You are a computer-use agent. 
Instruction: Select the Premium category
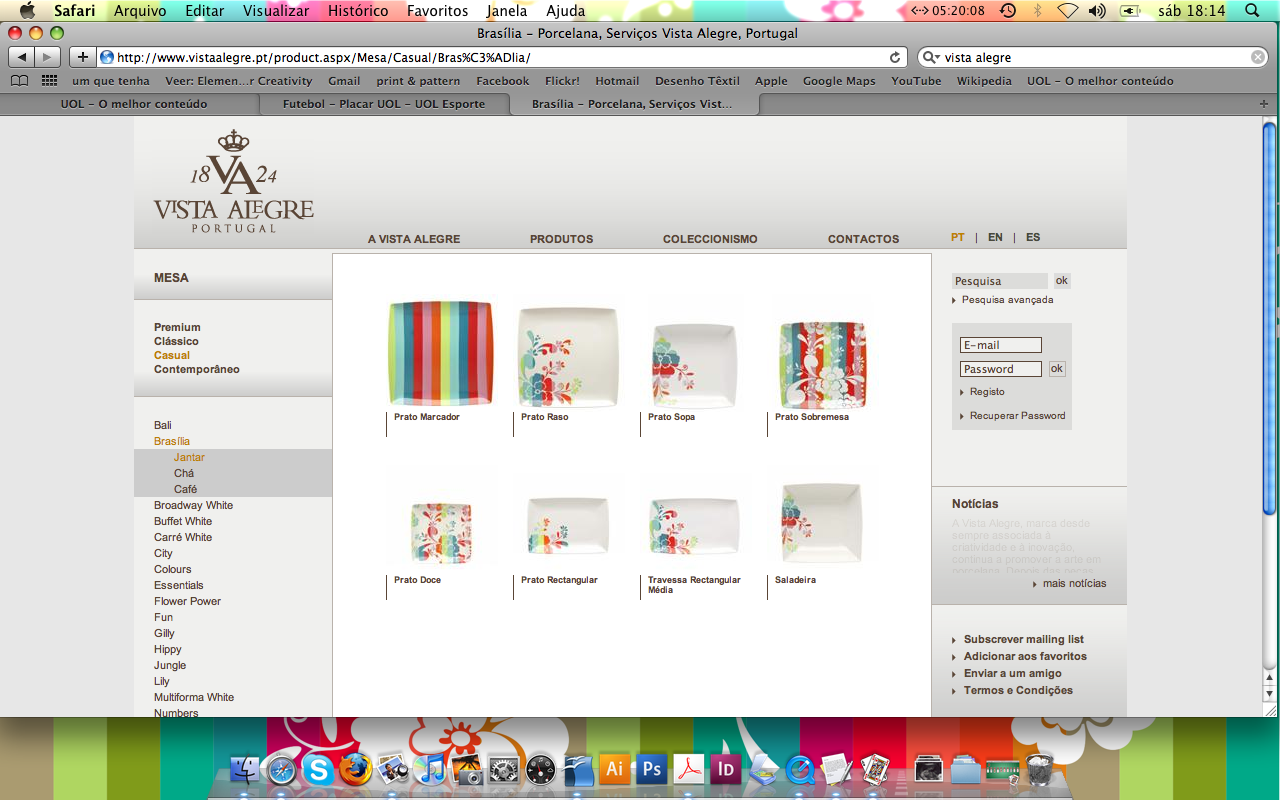(177, 328)
